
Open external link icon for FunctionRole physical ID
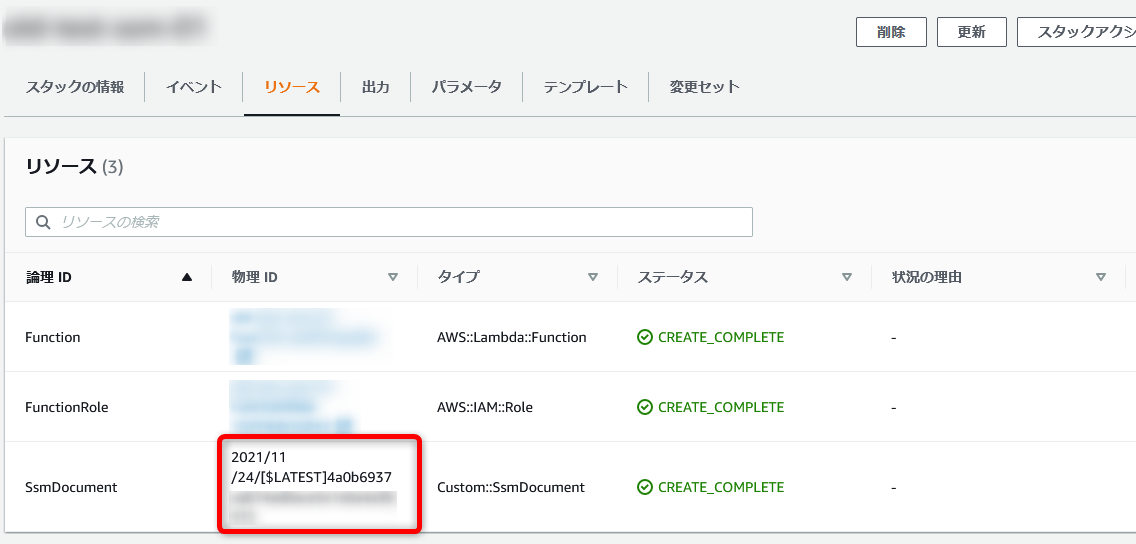pyautogui.click(x=345, y=425)
